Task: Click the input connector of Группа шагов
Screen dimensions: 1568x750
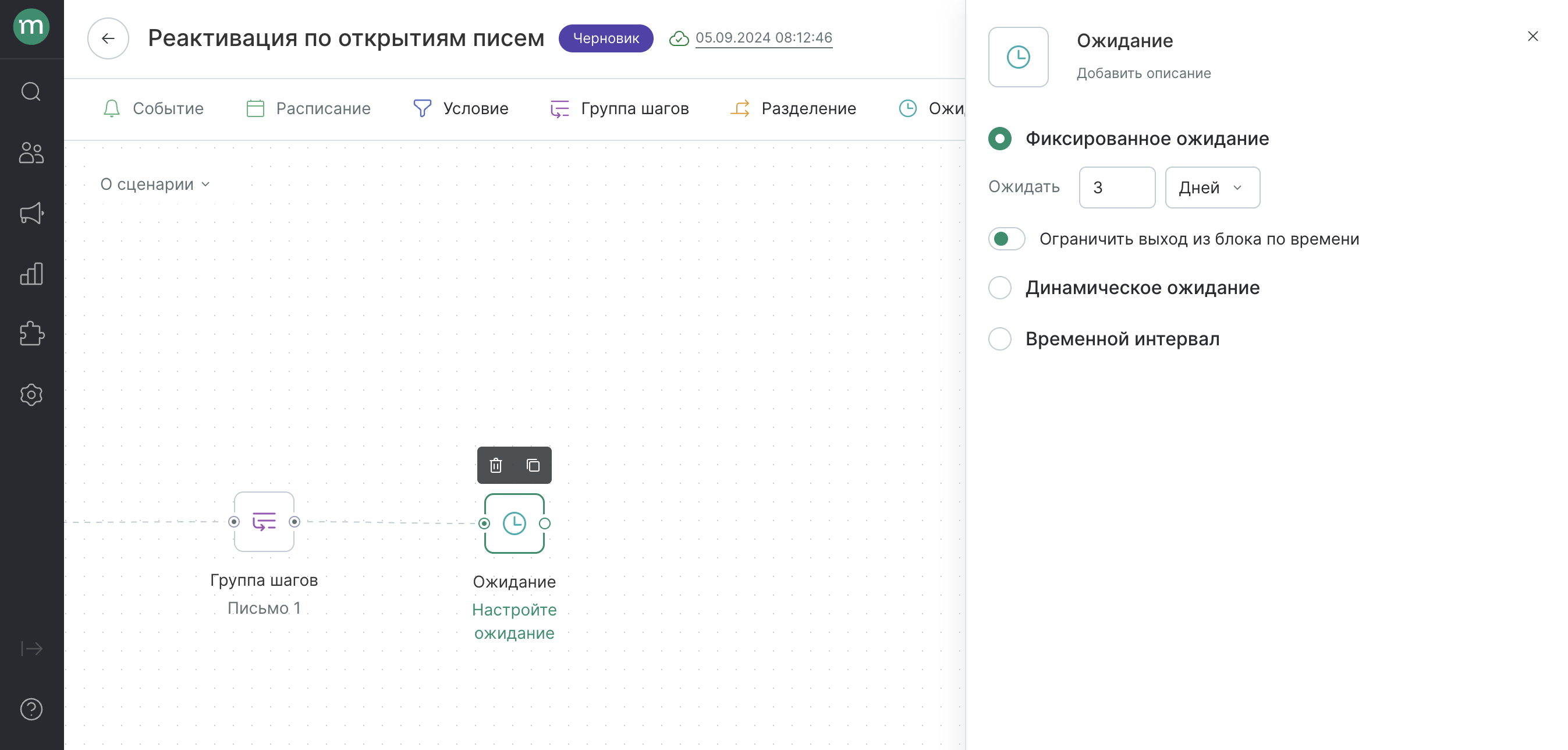Action: point(234,522)
